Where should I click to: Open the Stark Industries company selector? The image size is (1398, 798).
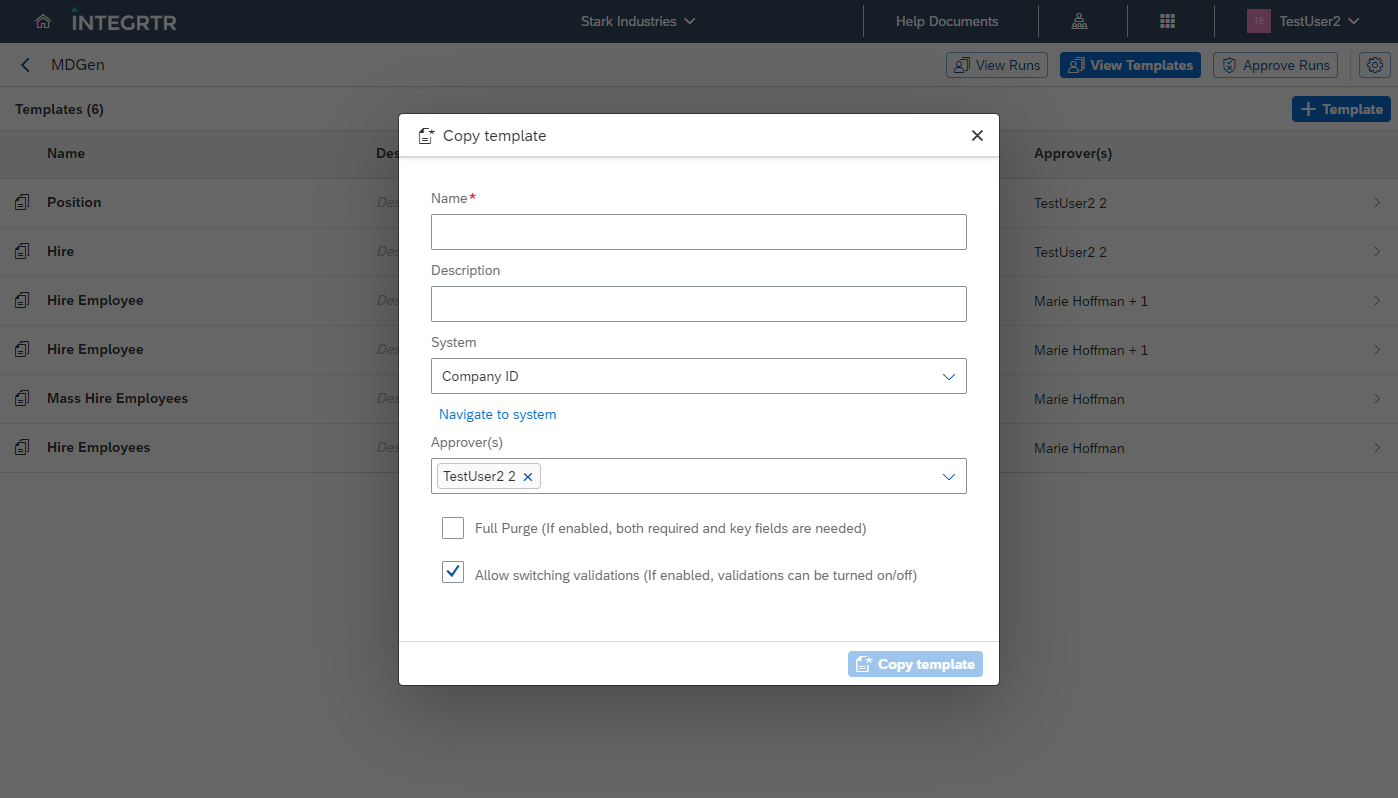pyautogui.click(x=637, y=21)
